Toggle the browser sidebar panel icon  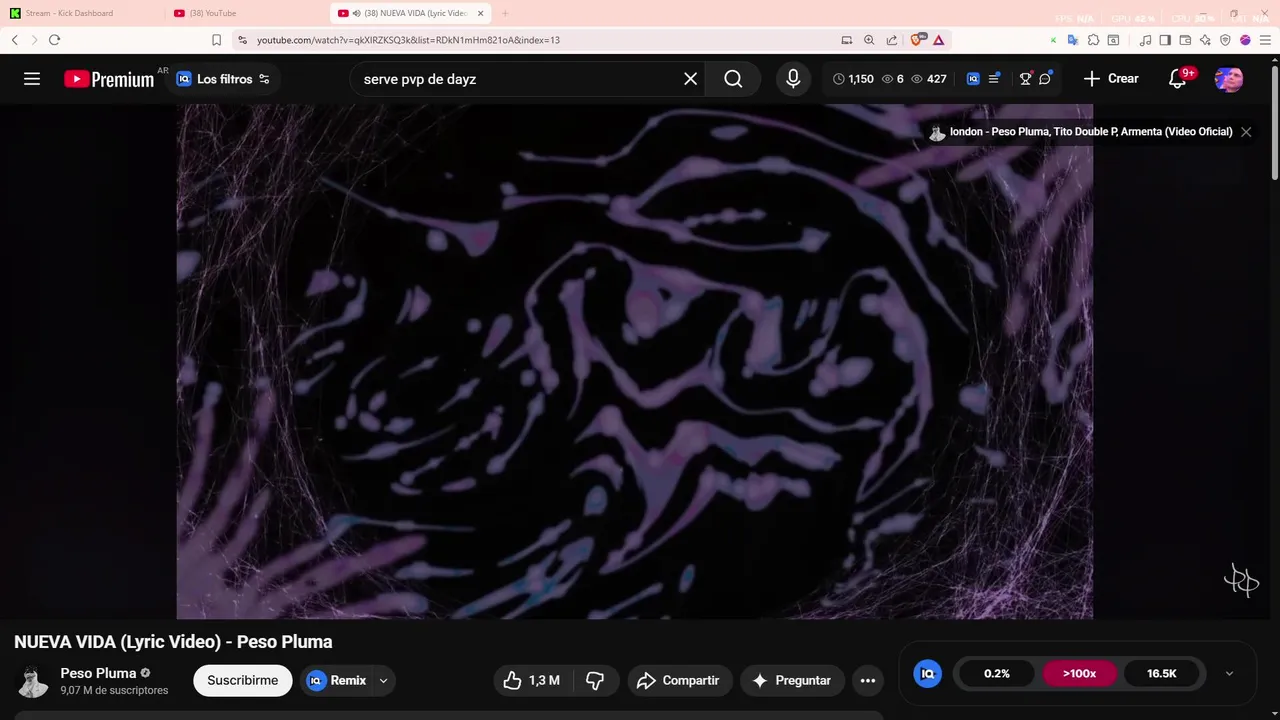click(1165, 40)
